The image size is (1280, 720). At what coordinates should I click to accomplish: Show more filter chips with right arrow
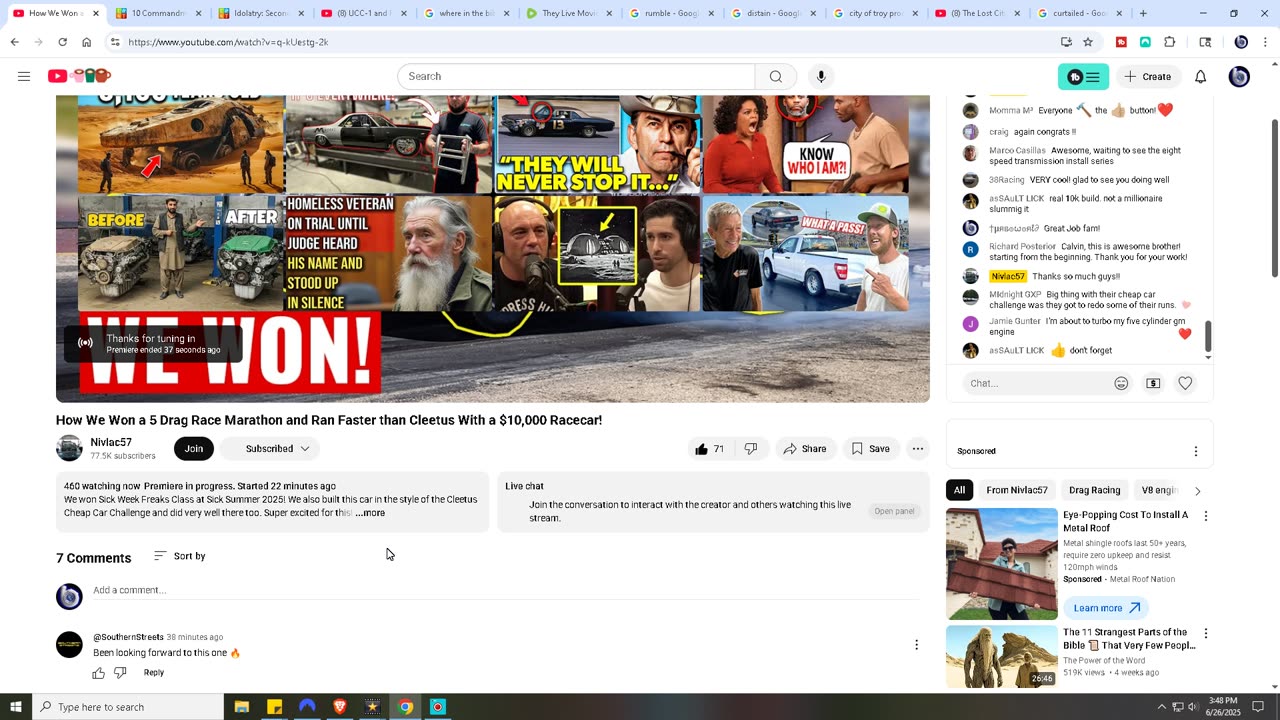click(x=1197, y=491)
